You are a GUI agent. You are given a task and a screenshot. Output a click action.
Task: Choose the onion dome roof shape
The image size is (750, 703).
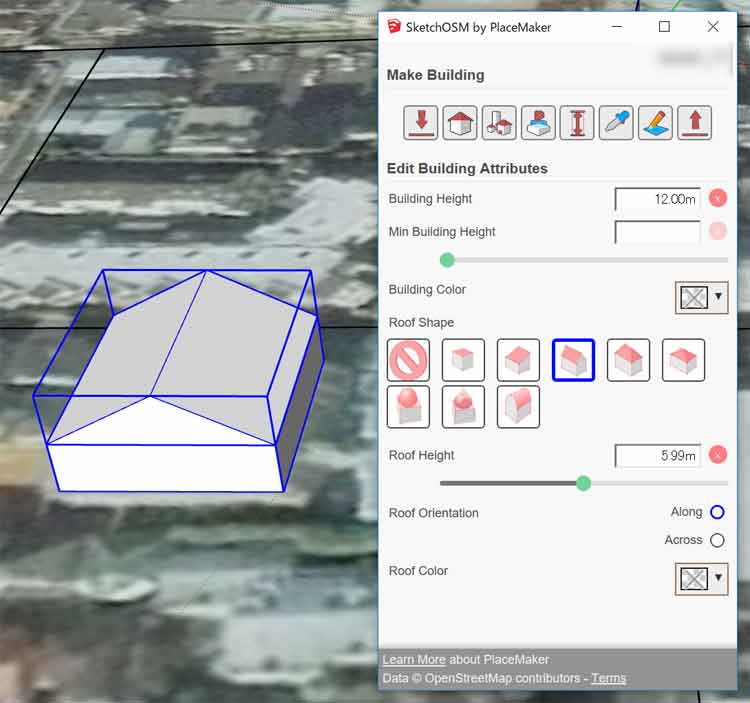click(x=463, y=407)
